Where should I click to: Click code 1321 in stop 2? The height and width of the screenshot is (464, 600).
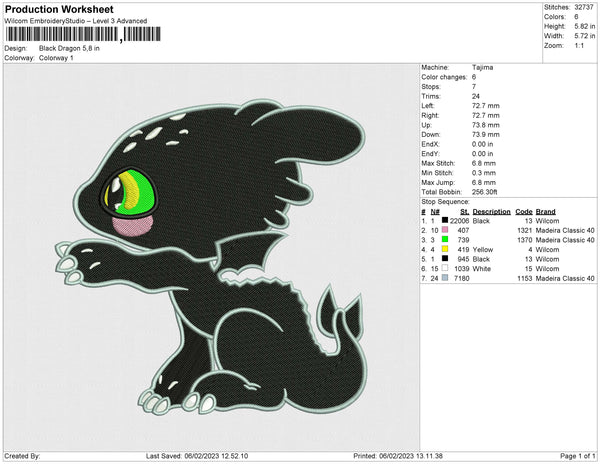coord(525,230)
